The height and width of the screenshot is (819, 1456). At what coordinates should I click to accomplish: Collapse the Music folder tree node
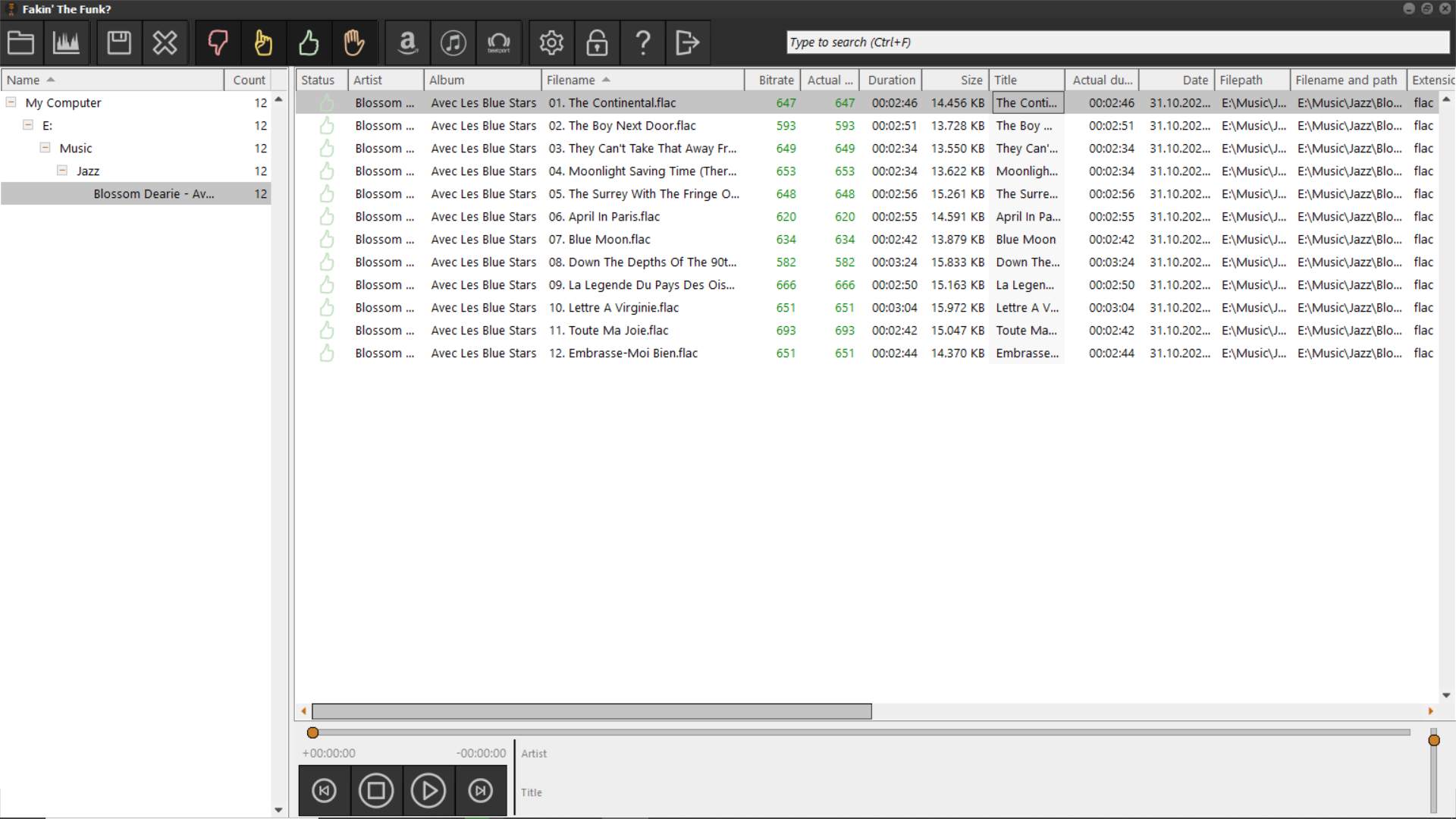[x=45, y=148]
